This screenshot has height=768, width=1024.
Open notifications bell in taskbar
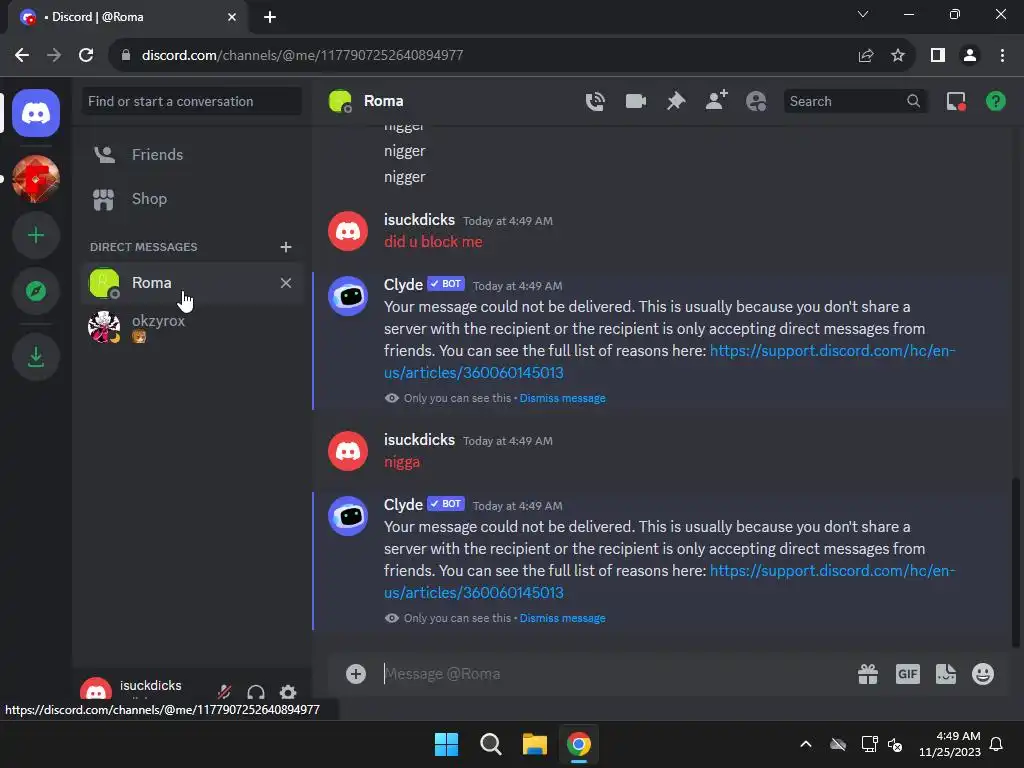tap(996, 744)
